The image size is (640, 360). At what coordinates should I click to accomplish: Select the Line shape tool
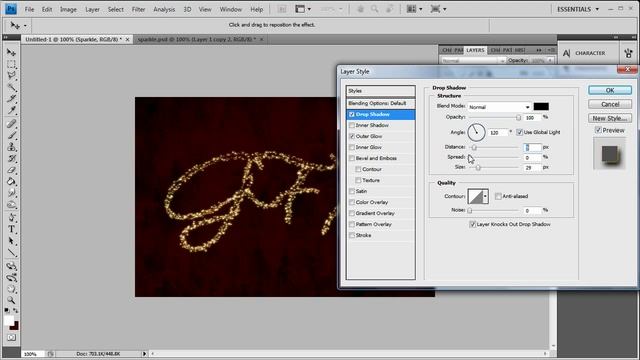coord(11,252)
